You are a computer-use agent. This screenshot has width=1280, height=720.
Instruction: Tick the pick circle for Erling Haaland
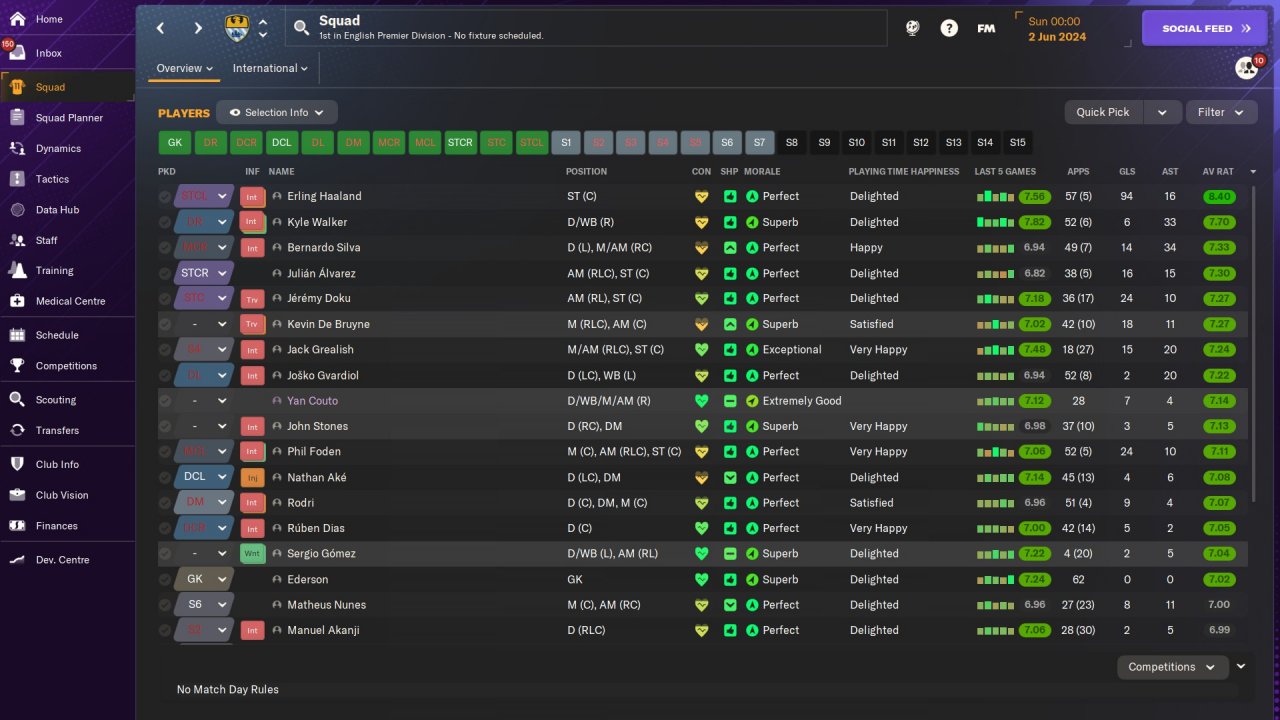[x=165, y=197]
